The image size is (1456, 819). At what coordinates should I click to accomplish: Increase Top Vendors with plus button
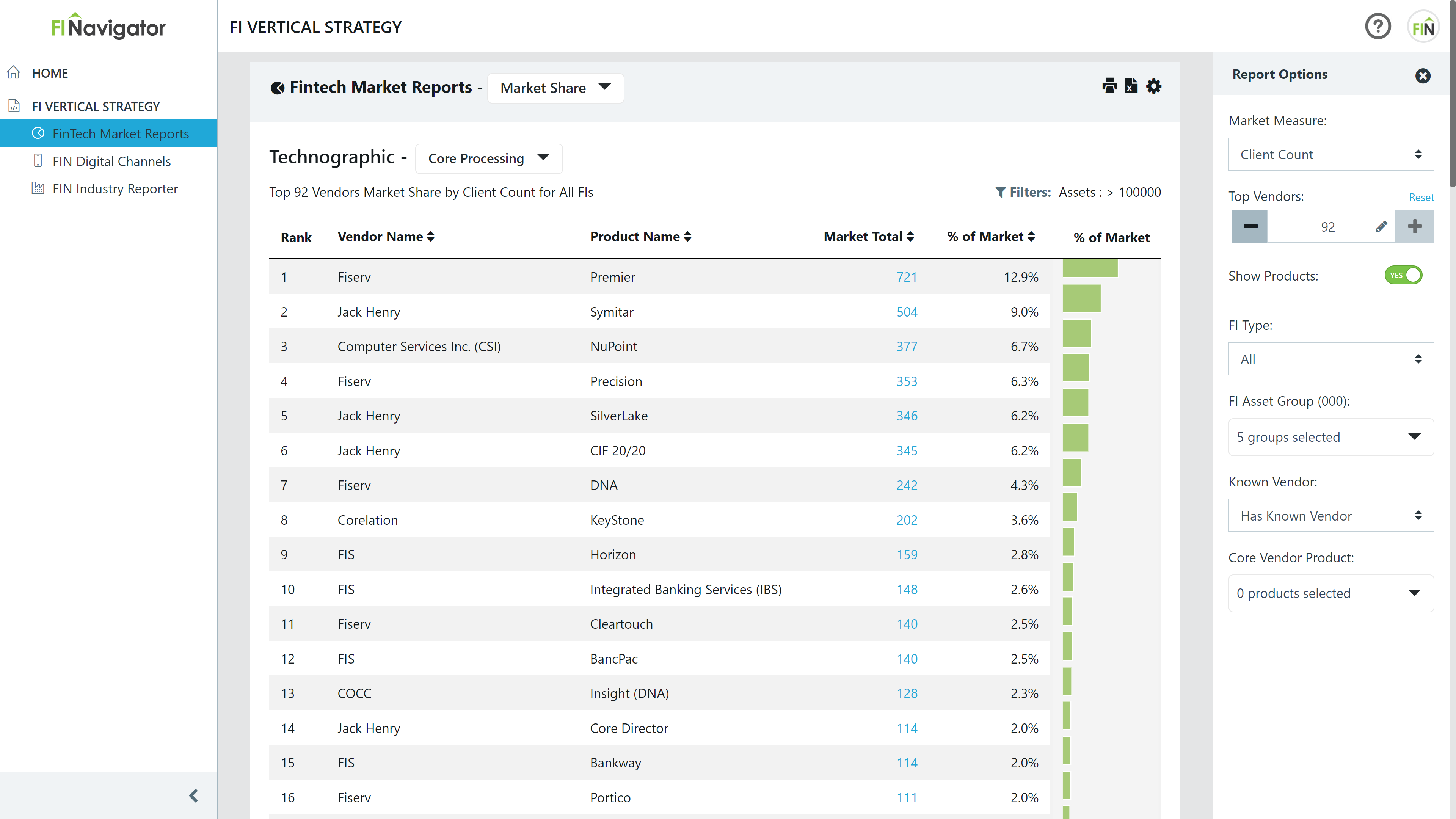click(1414, 227)
